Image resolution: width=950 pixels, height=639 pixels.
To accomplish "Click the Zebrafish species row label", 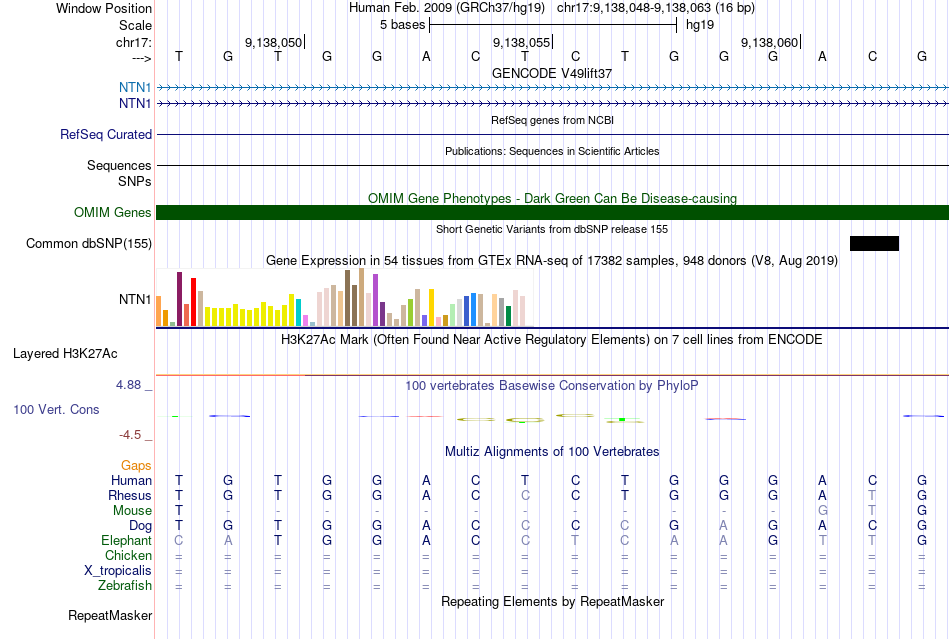I will click(125, 586).
